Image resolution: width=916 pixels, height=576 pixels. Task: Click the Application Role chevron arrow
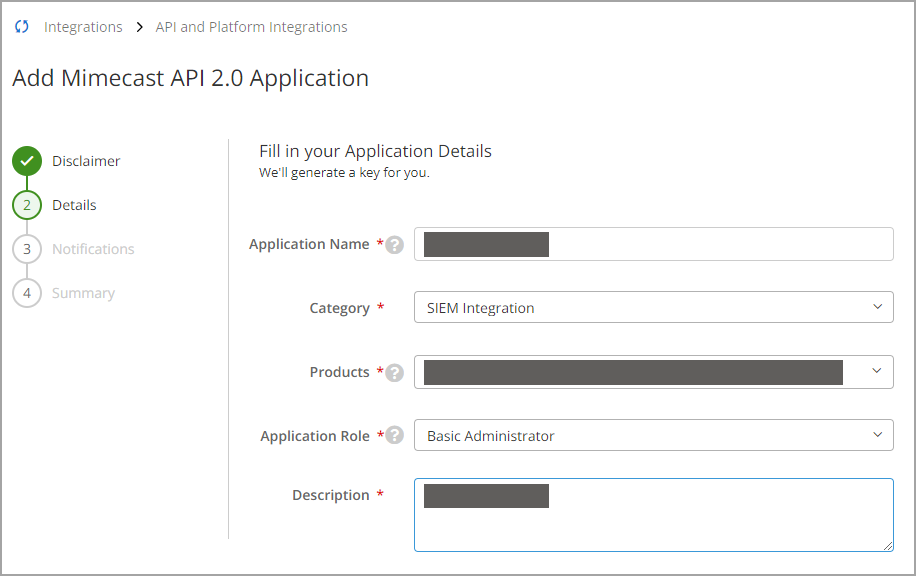click(877, 434)
